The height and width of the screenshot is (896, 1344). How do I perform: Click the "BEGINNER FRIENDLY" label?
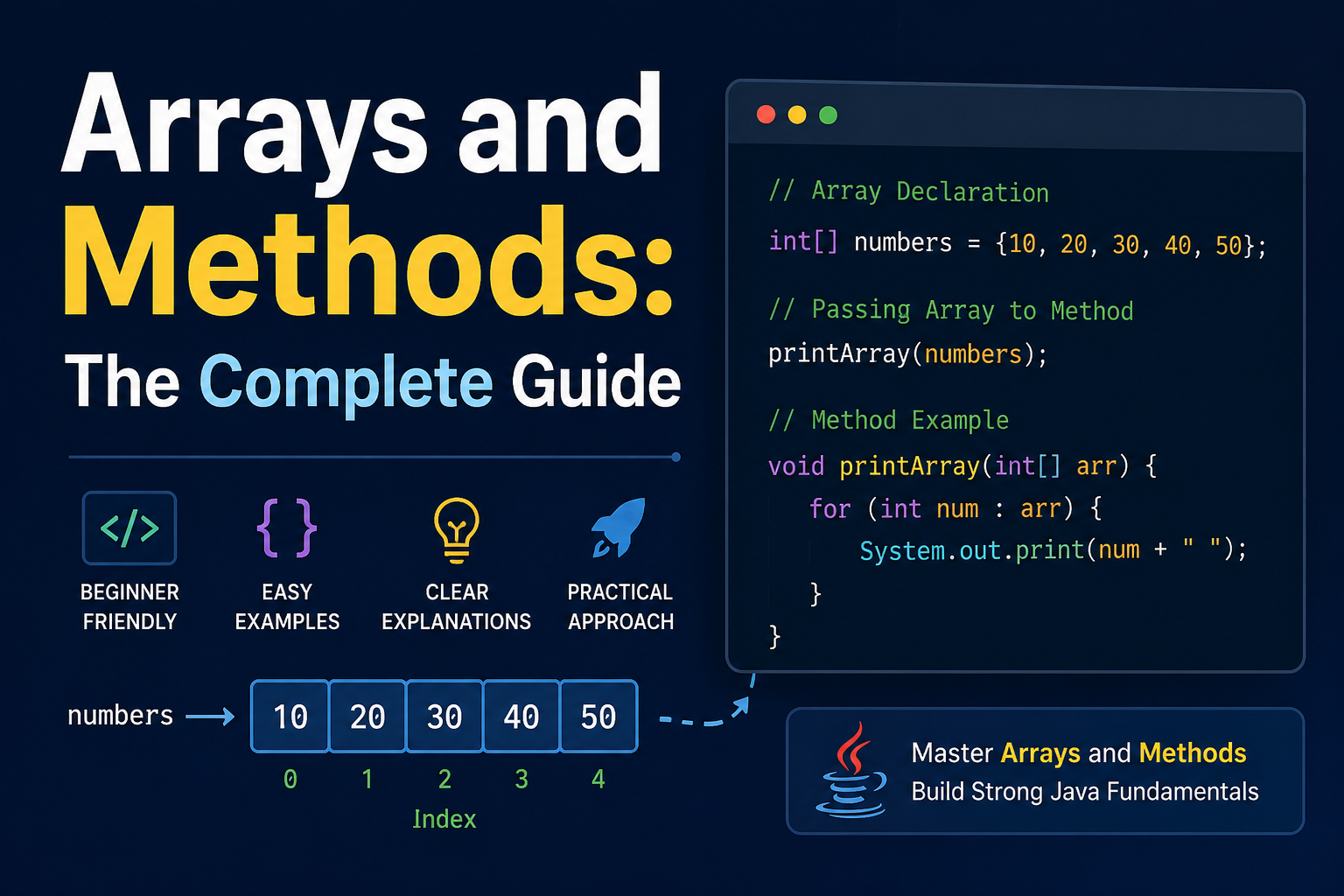[129, 606]
